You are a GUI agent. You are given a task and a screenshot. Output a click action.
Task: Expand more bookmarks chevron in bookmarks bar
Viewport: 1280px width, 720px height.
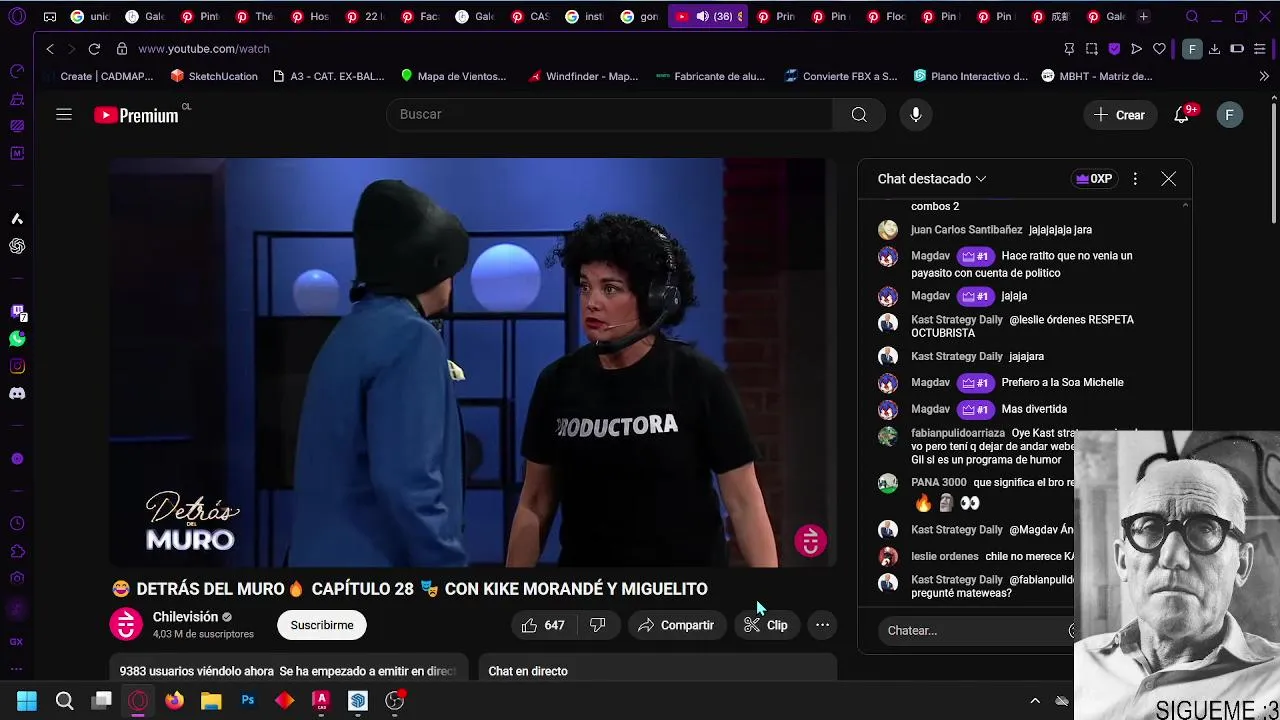[1264, 76]
